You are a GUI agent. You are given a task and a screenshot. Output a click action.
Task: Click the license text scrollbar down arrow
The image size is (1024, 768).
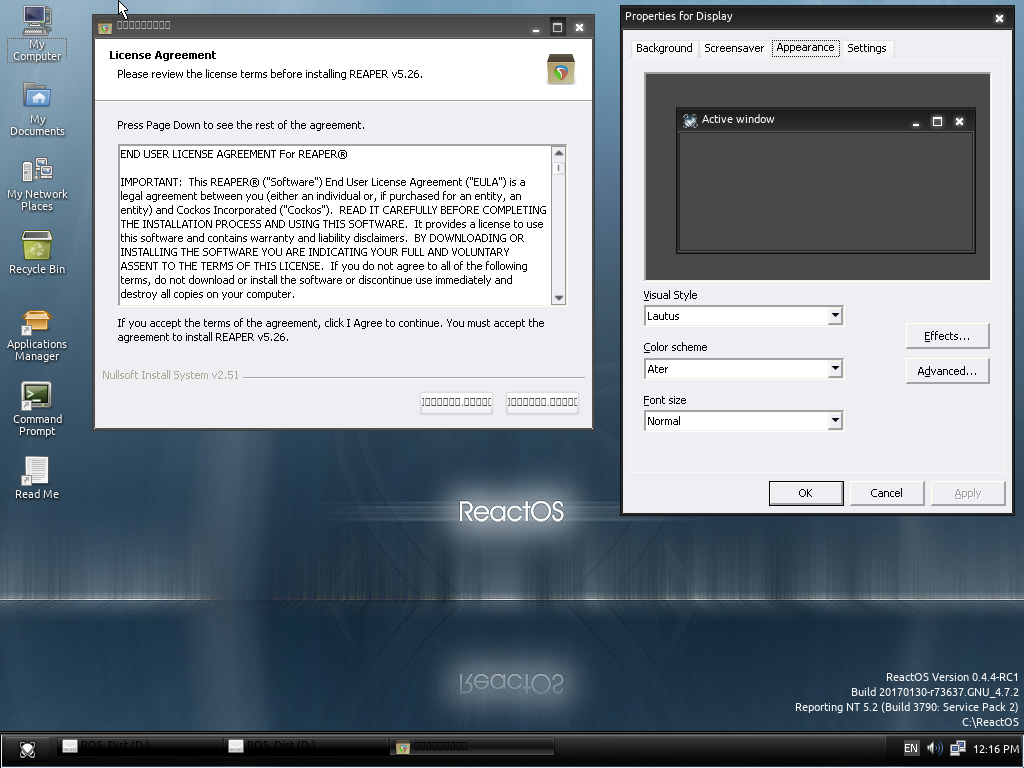click(x=558, y=297)
